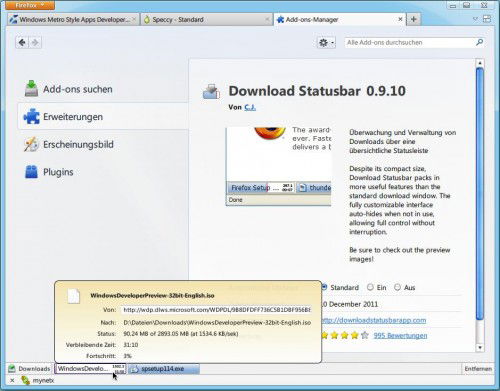Select the Standard update radio button
The image size is (500, 391).
click(324, 287)
